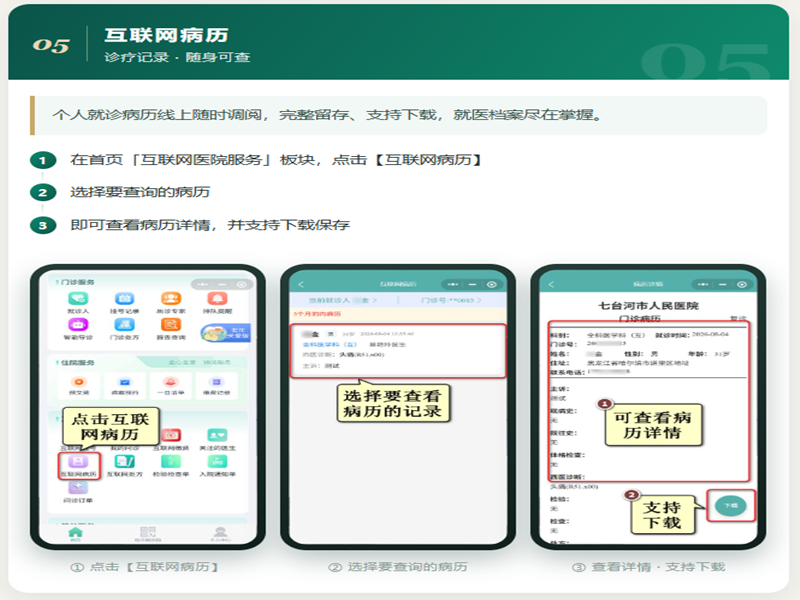This screenshot has width=800, height=600.
Task: Click the 门诊病历 heading text
Action: [640, 318]
